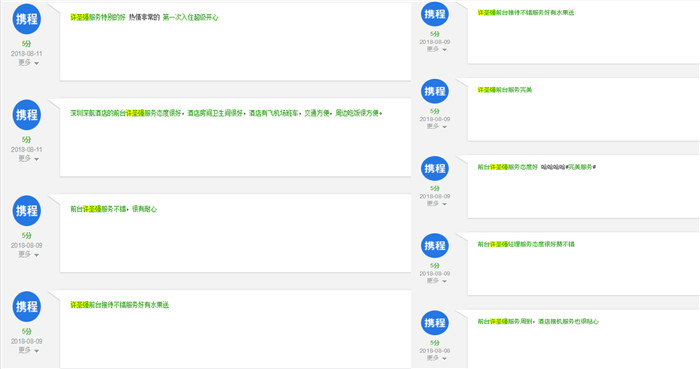Click the 携程 avatar beside the '经理服务态度很好' review
Image resolution: width=700 pixels, height=369 pixels.
click(435, 245)
